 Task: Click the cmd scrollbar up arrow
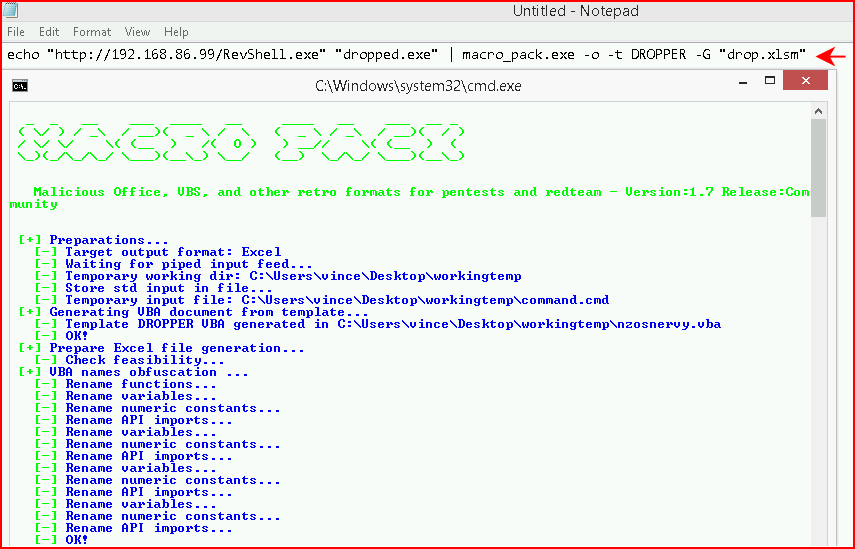click(818, 111)
